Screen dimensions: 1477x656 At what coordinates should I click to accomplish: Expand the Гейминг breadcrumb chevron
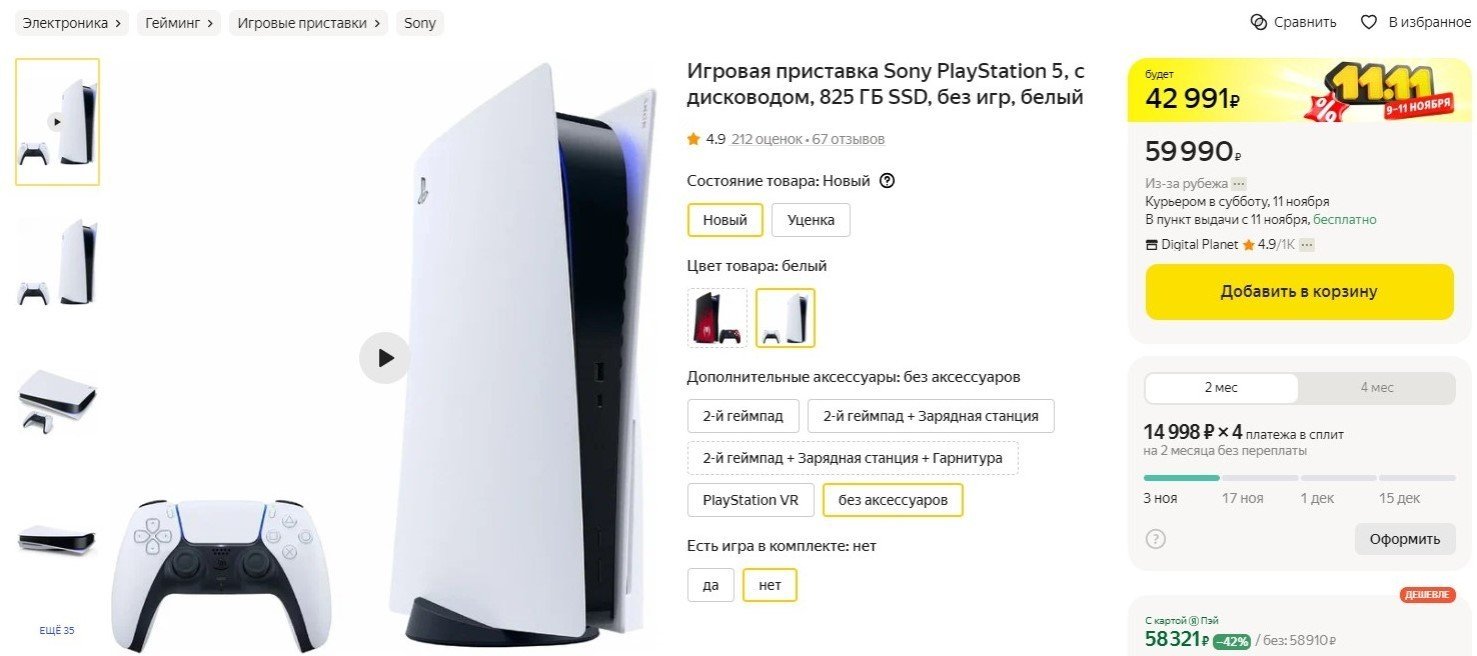pos(210,23)
